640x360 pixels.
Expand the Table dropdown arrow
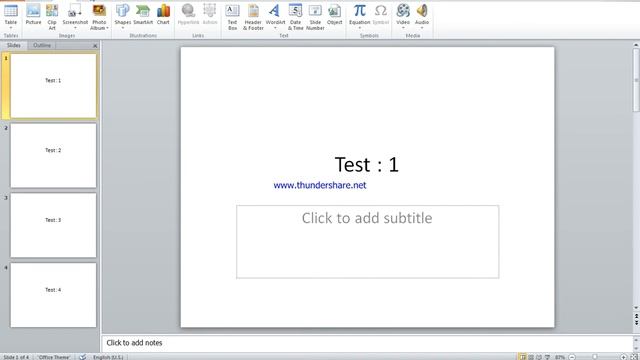tap(11, 28)
